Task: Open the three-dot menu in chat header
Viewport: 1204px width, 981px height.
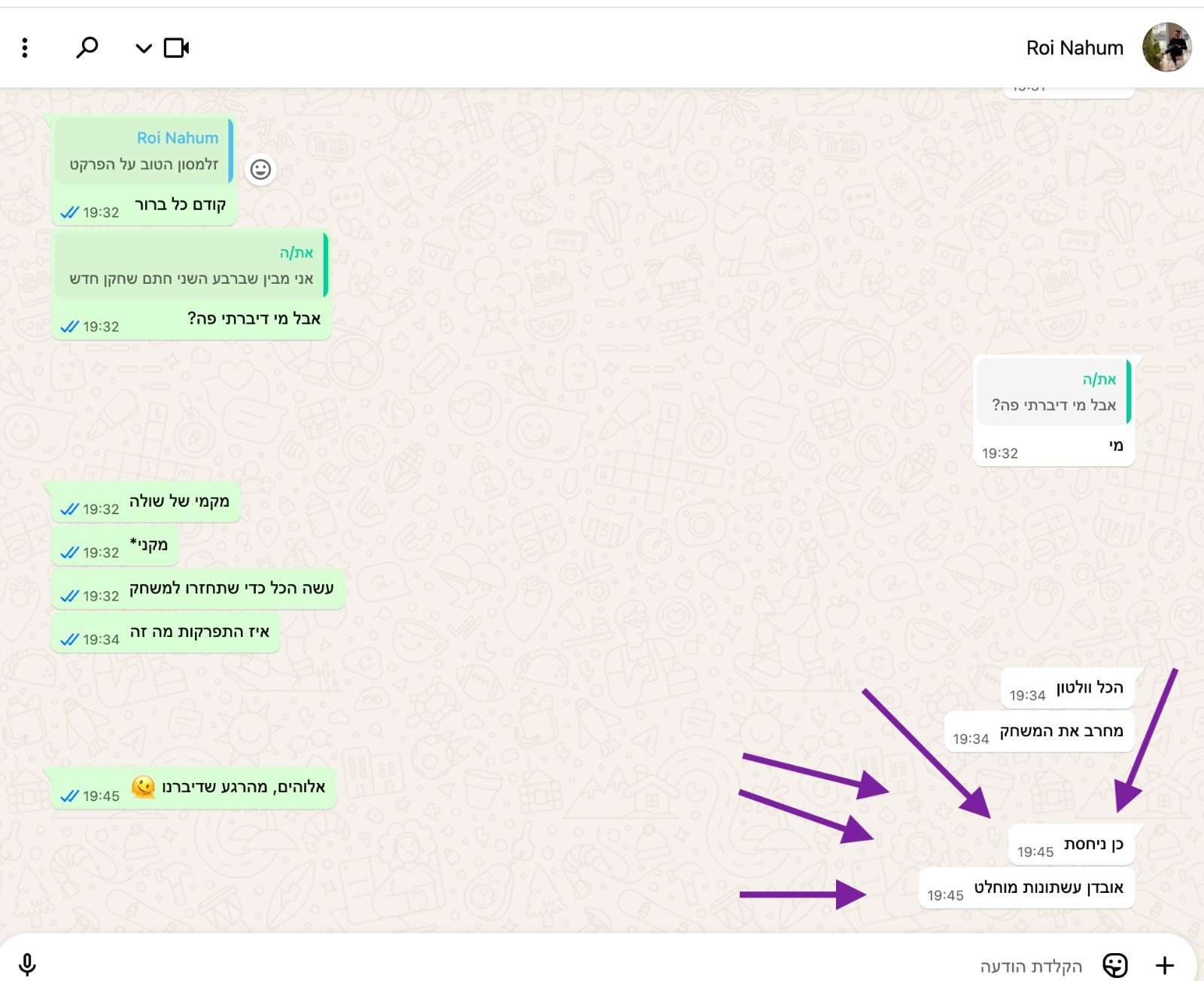Action: point(25,48)
